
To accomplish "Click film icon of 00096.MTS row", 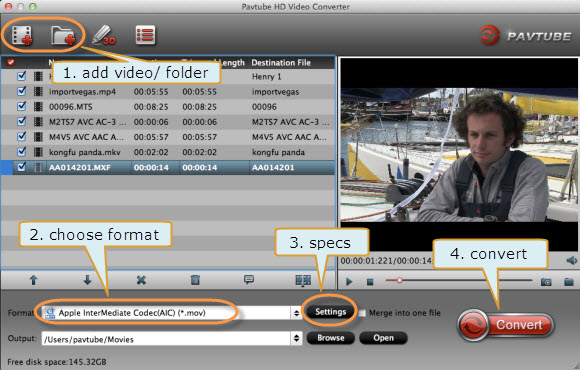I will pos(38,107).
